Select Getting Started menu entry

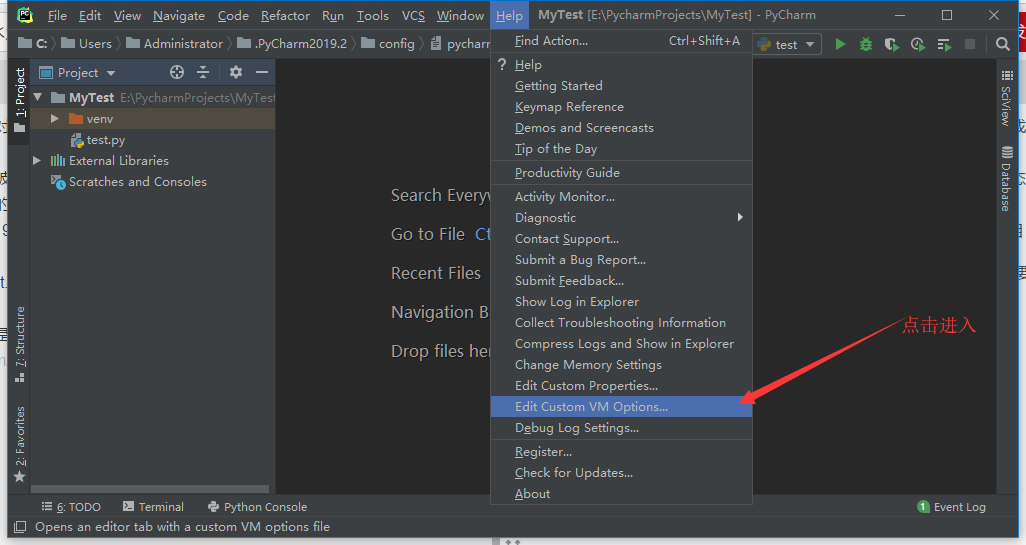pyautogui.click(x=621, y=86)
